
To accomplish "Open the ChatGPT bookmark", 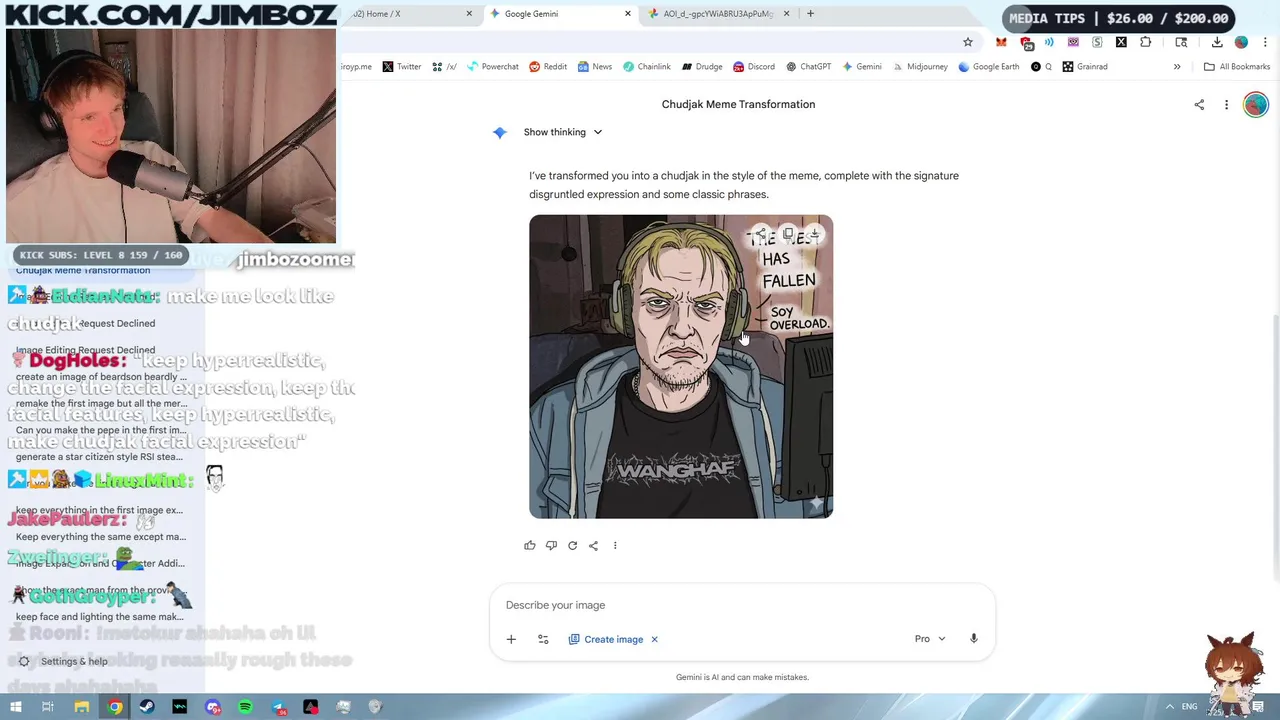I will coord(808,67).
